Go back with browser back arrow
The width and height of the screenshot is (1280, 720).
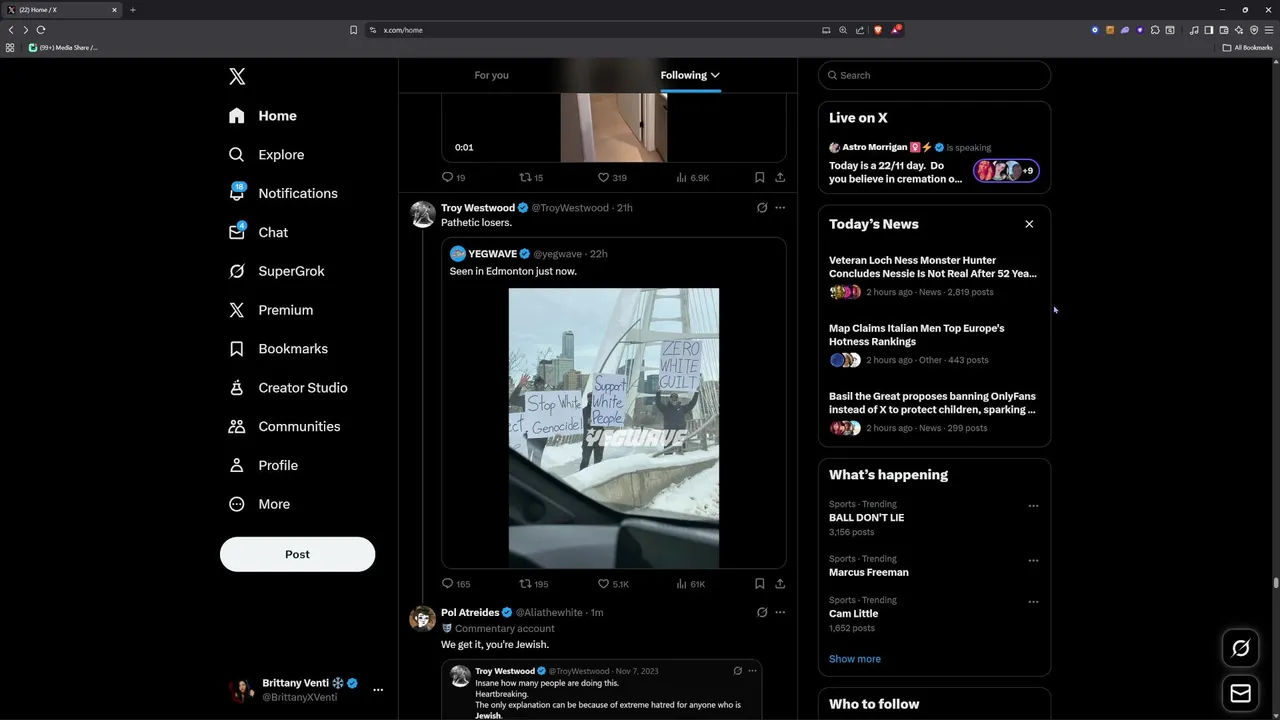pos(11,30)
